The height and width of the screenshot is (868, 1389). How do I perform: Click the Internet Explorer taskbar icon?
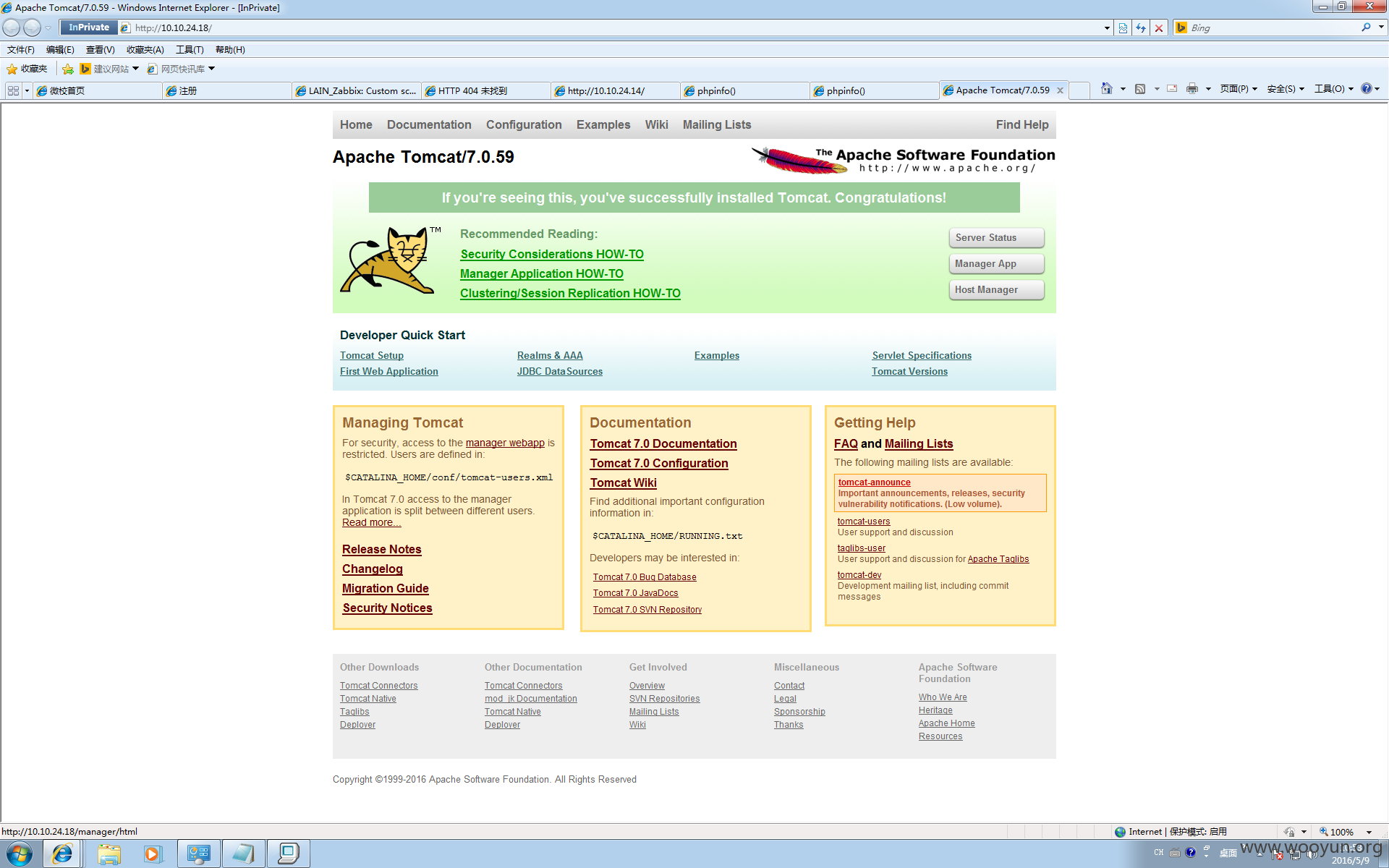pyautogui.click(x=62, y=854)
